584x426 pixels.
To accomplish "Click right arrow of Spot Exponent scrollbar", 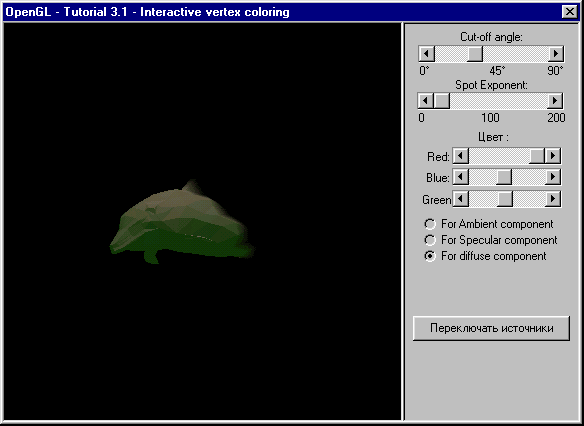I will point(555,101).
